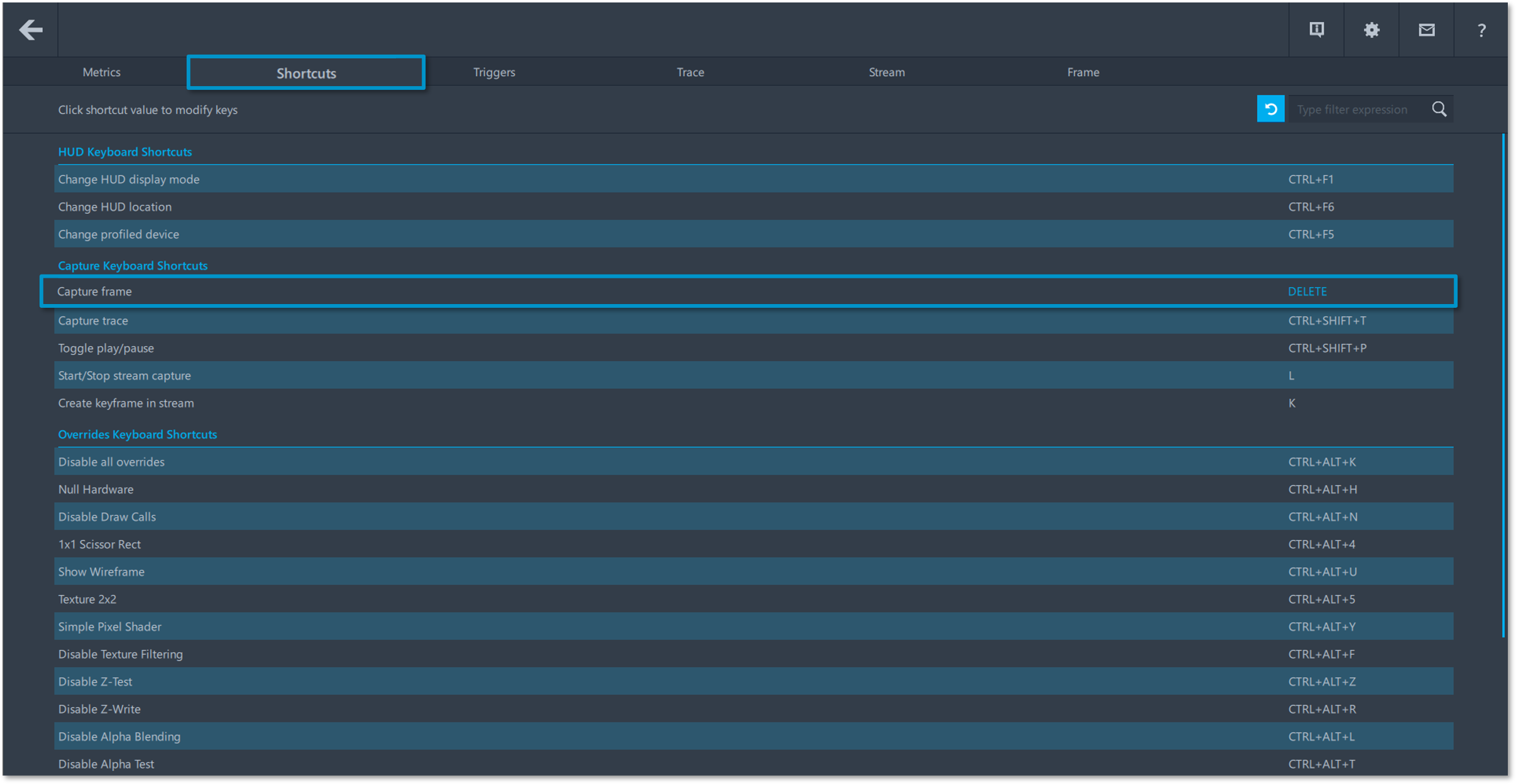Viewport: 1516px width, 784px height.
Task: Modify the Capture trace CTRL+SHIFT+T shortcut
Action: pos(1327,320)
